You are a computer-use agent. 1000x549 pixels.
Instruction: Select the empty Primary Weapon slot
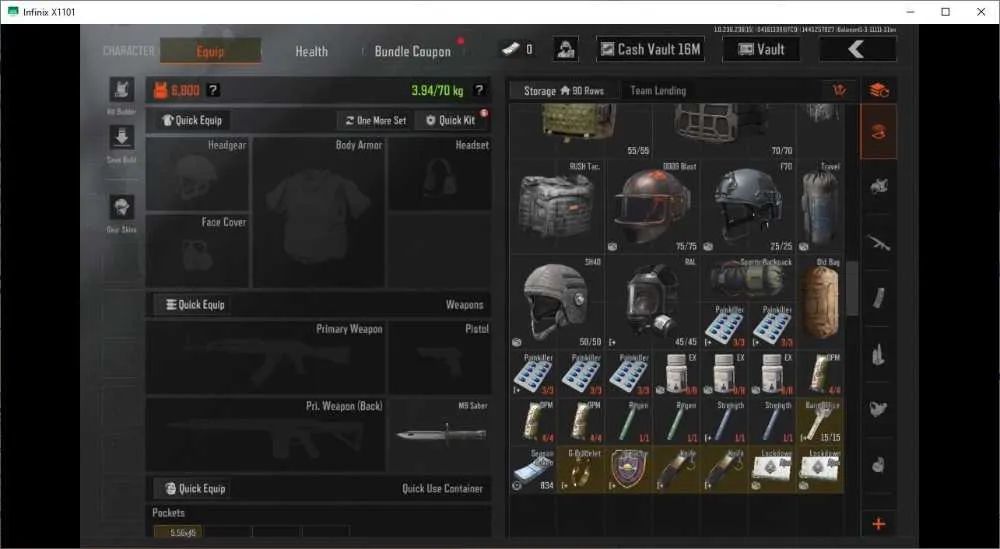[265, 358]
